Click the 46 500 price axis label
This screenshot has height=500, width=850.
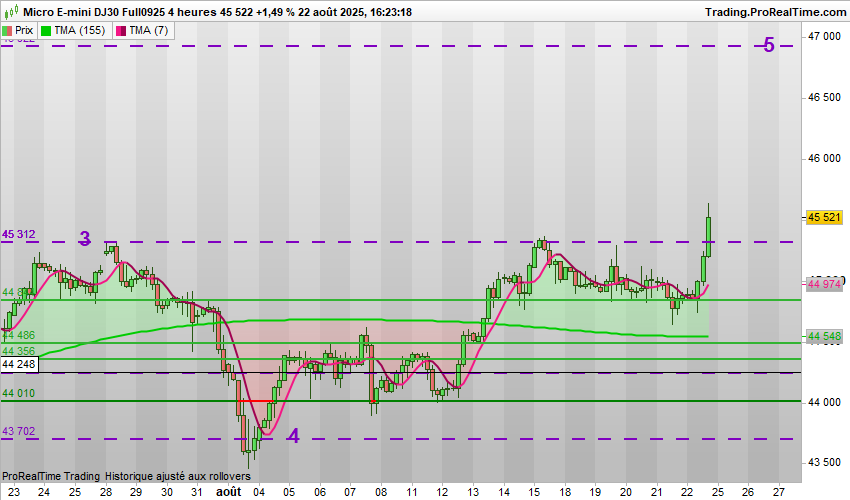(x=824, y=97)
